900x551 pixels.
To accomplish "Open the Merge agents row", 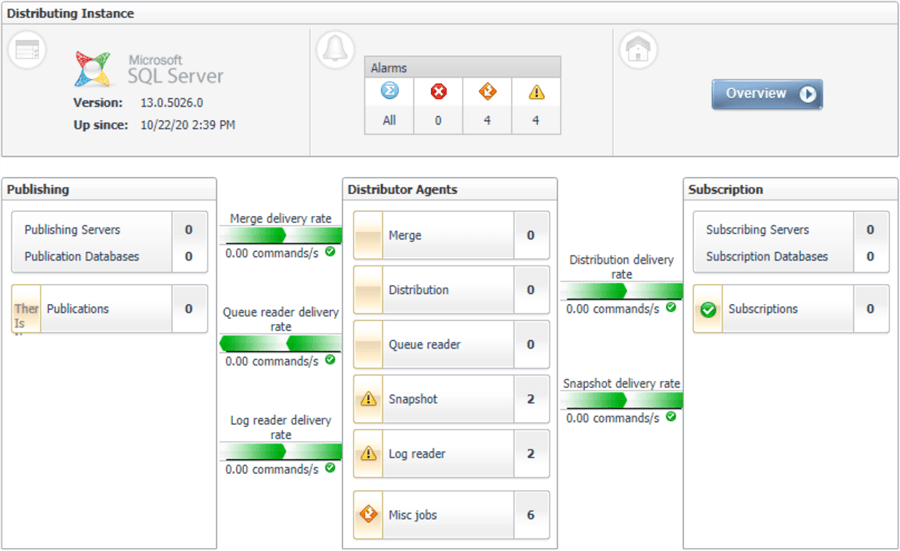I will coord(451,235).
